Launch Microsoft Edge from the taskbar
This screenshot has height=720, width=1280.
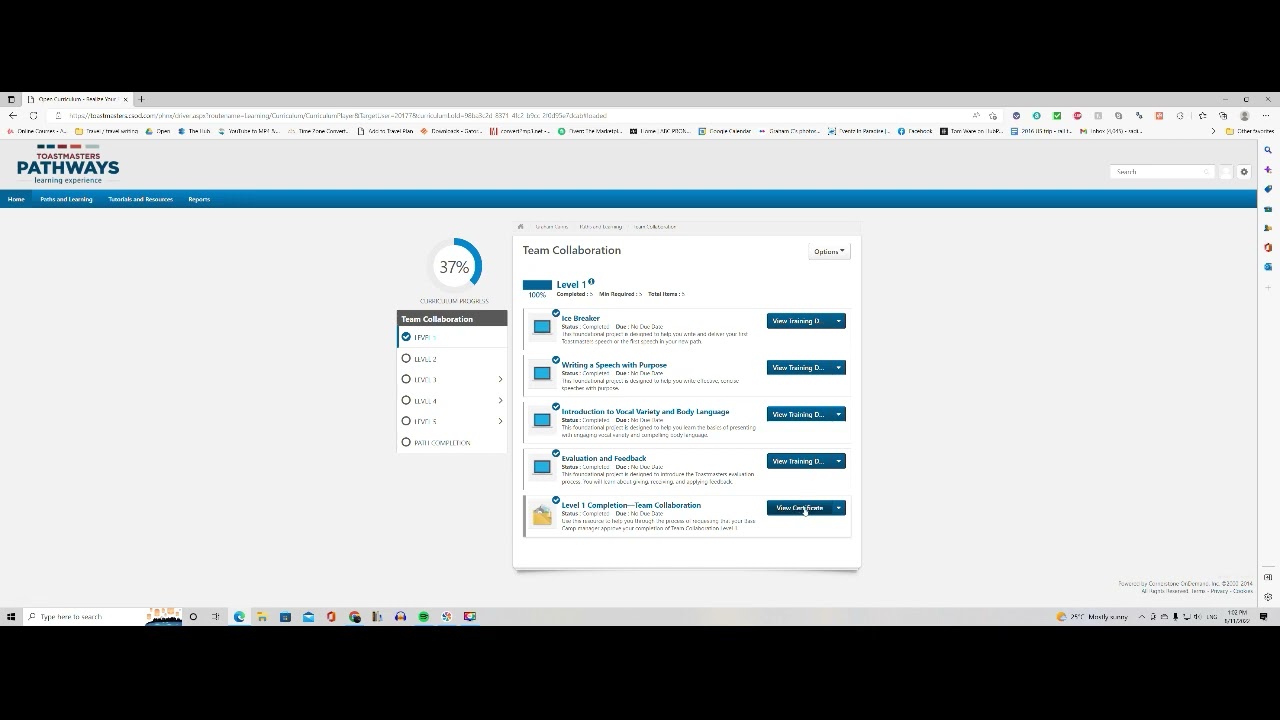point(239,617)
